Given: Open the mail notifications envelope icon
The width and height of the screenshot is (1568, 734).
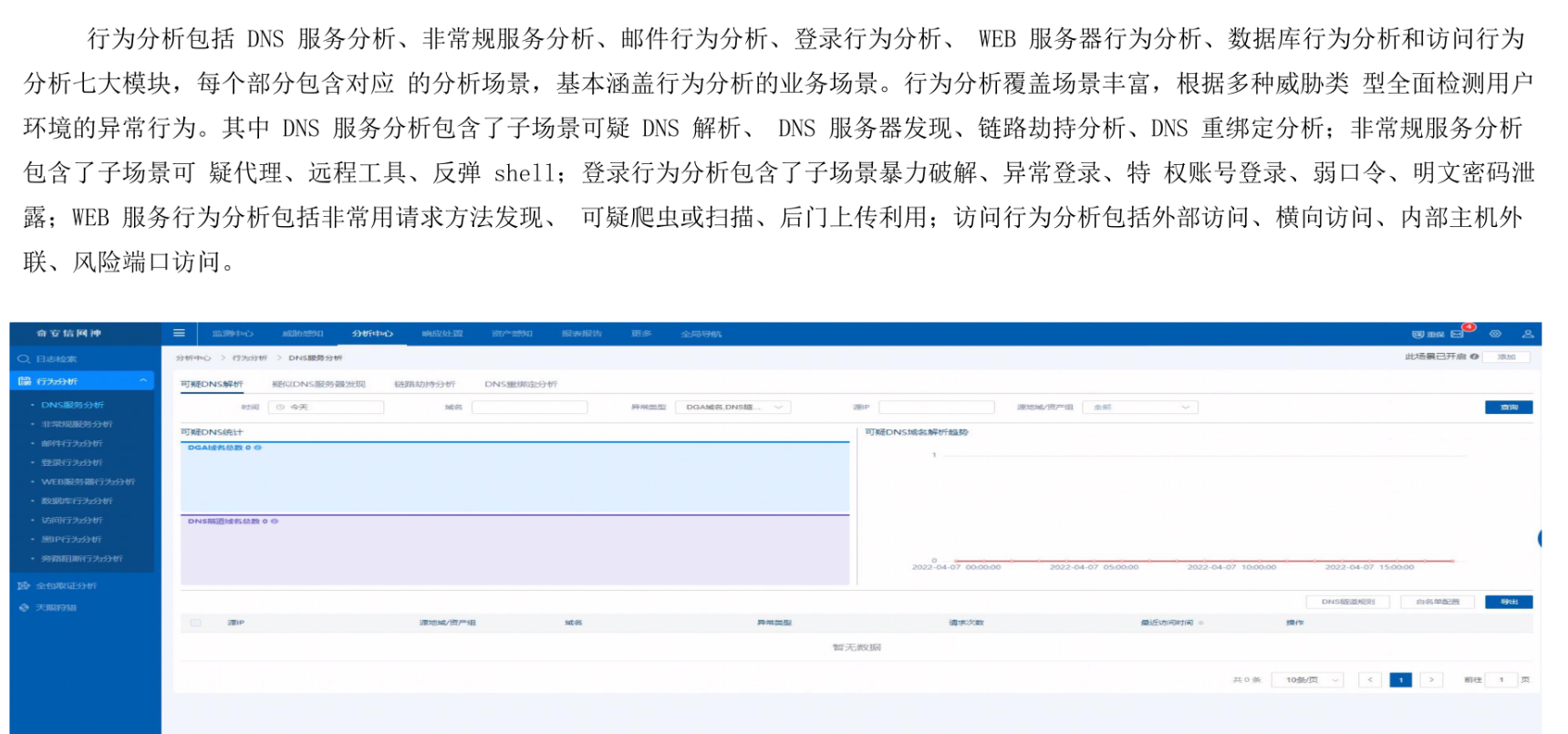Looking at the screenshot, I should (1457, 335).
